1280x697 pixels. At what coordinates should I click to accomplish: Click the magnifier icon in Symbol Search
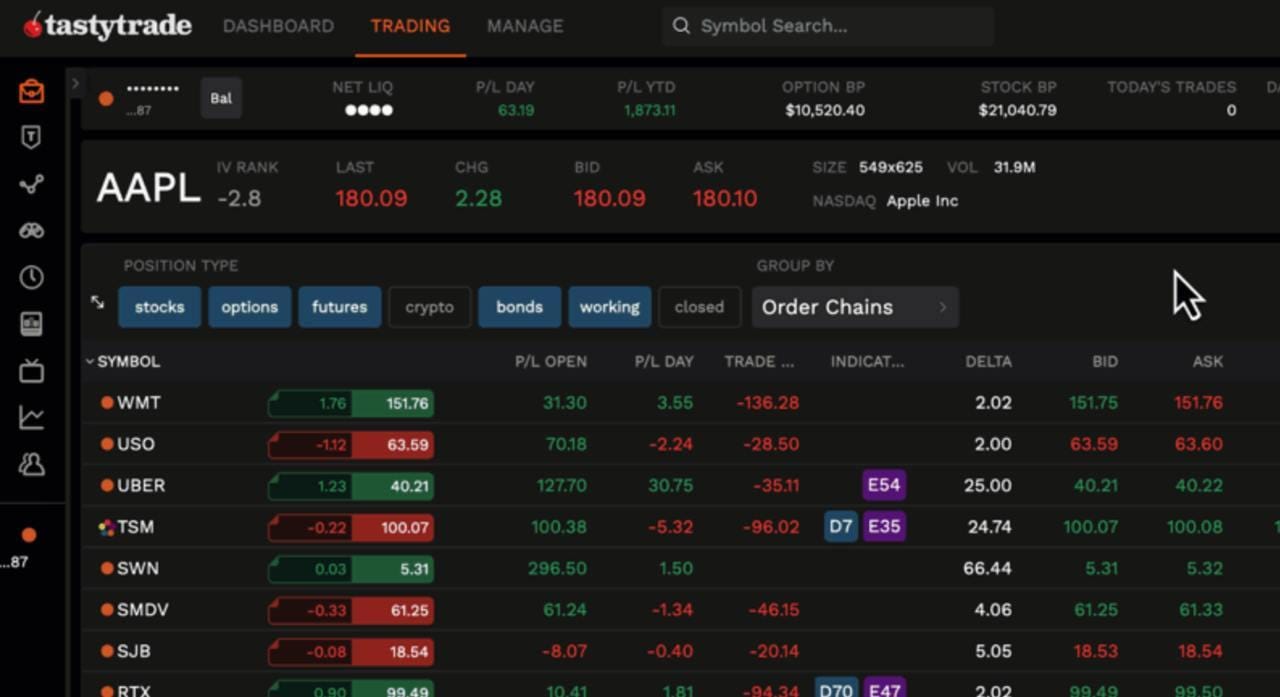click(681, 26)
